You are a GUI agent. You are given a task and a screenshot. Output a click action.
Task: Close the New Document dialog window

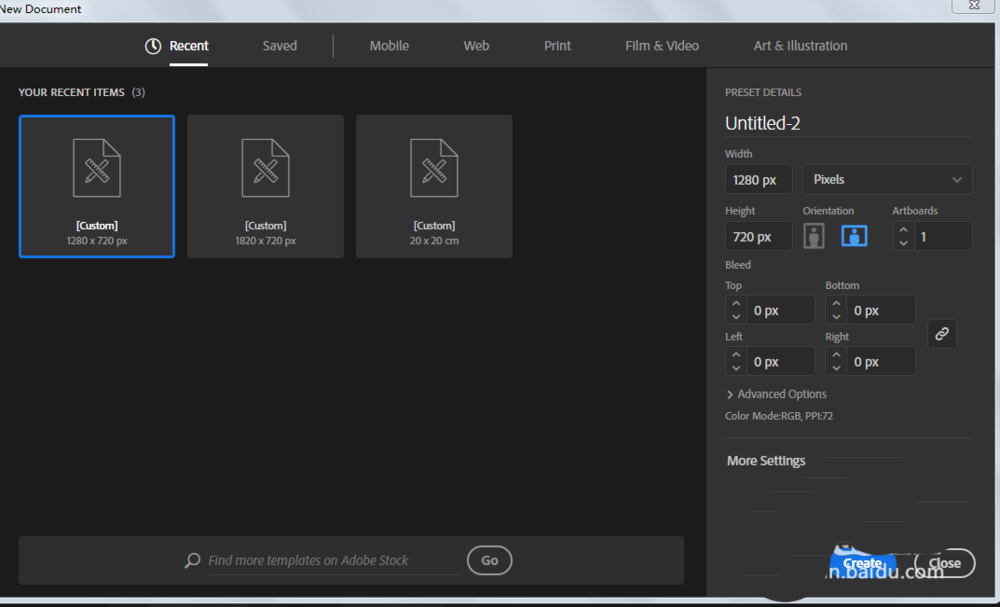pyautogui.click(x=973, y=5)
